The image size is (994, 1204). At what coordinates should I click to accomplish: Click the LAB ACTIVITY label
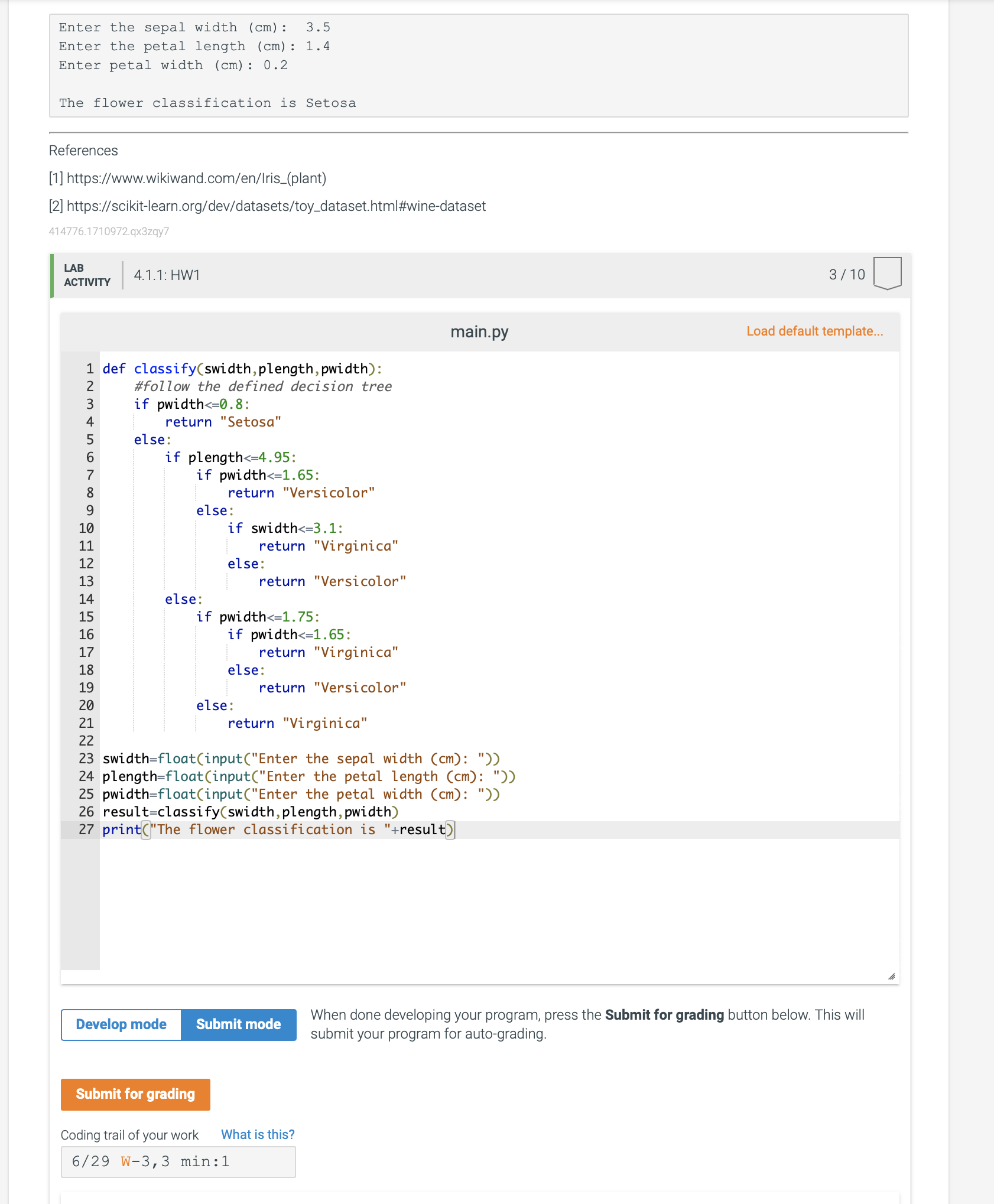coord(87,275)
